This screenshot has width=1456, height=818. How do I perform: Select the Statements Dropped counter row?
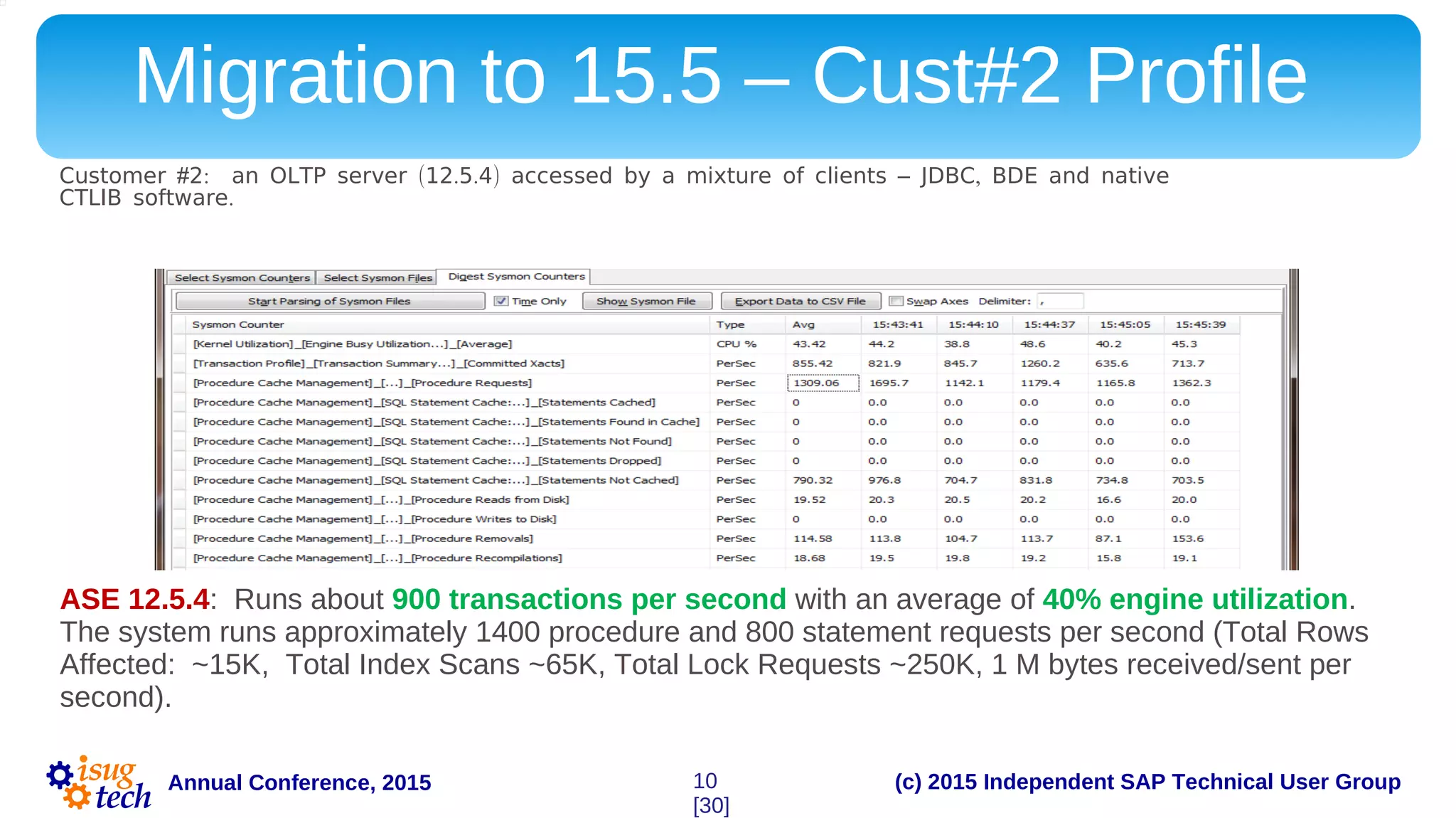pyautogui.click(x=707, y=461)
